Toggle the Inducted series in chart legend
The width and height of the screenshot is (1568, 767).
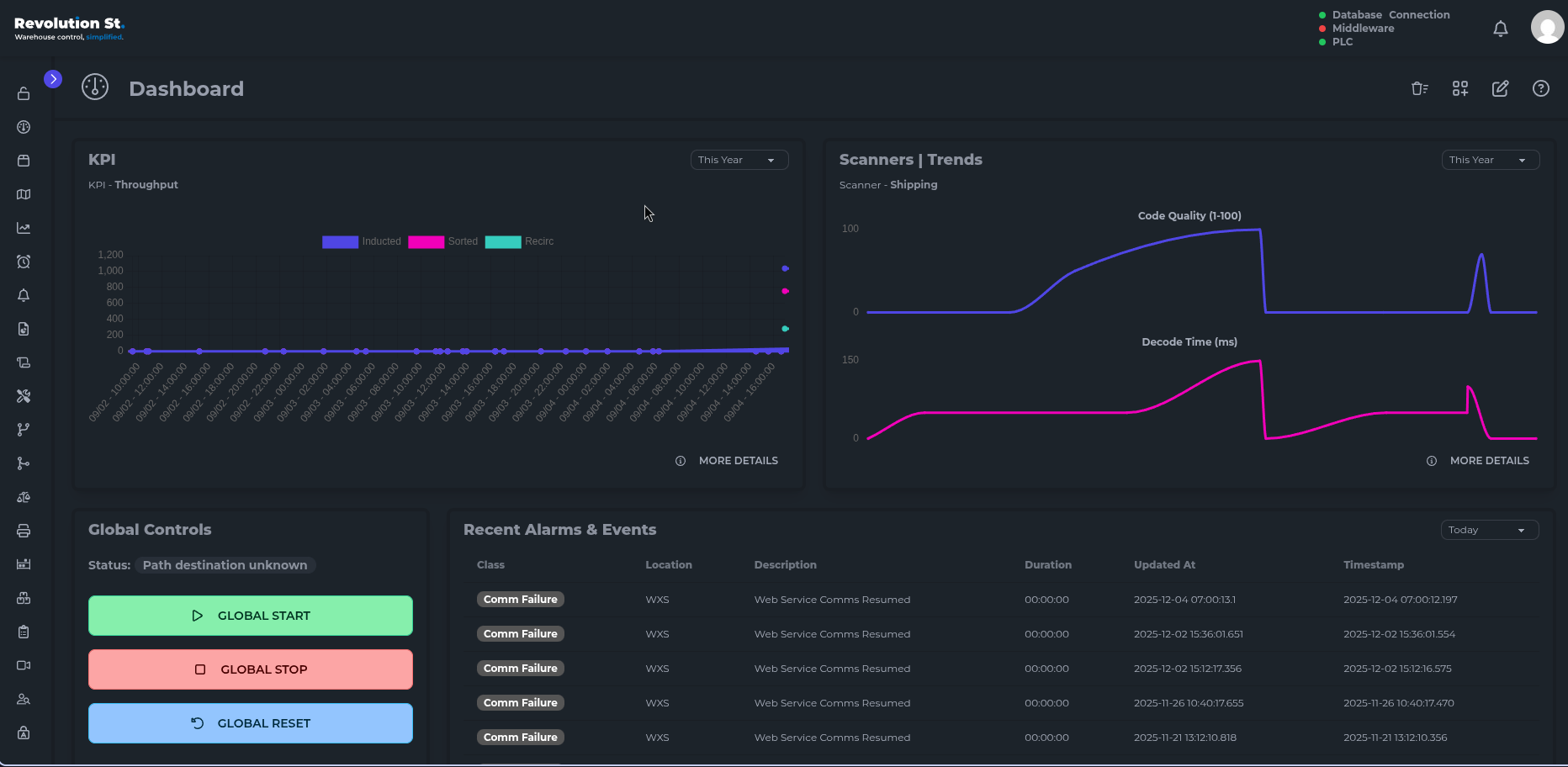tap(362, 241)
